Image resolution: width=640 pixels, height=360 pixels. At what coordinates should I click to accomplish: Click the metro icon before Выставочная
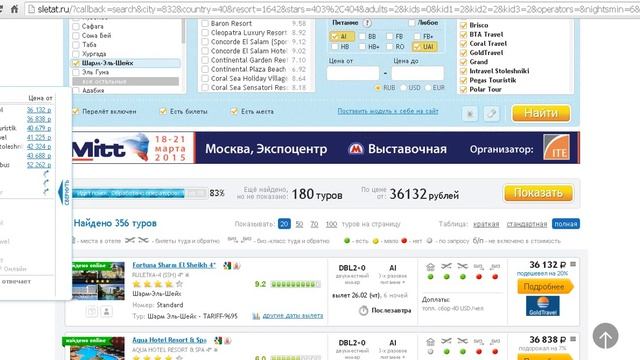point(356,149)
